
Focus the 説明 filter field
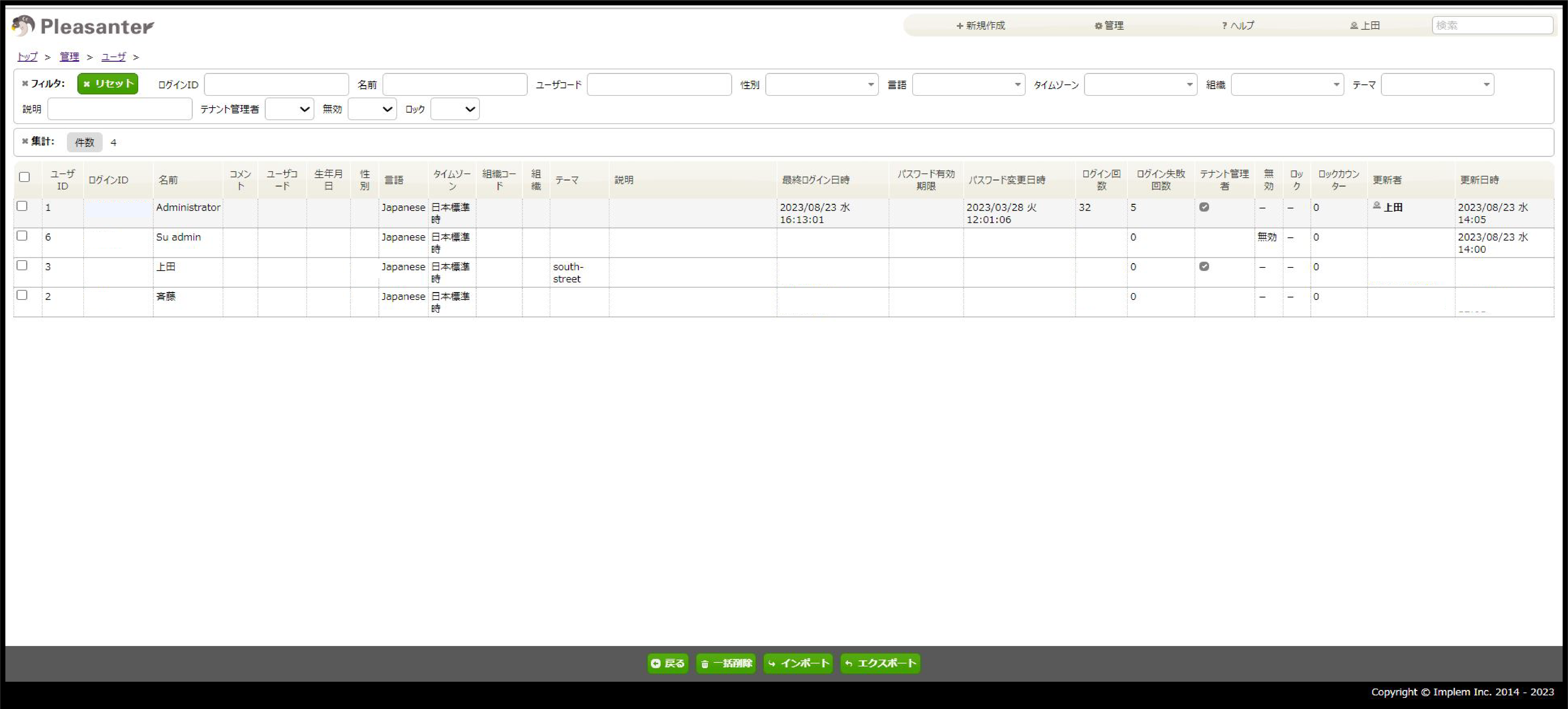(x=120, y=109)
